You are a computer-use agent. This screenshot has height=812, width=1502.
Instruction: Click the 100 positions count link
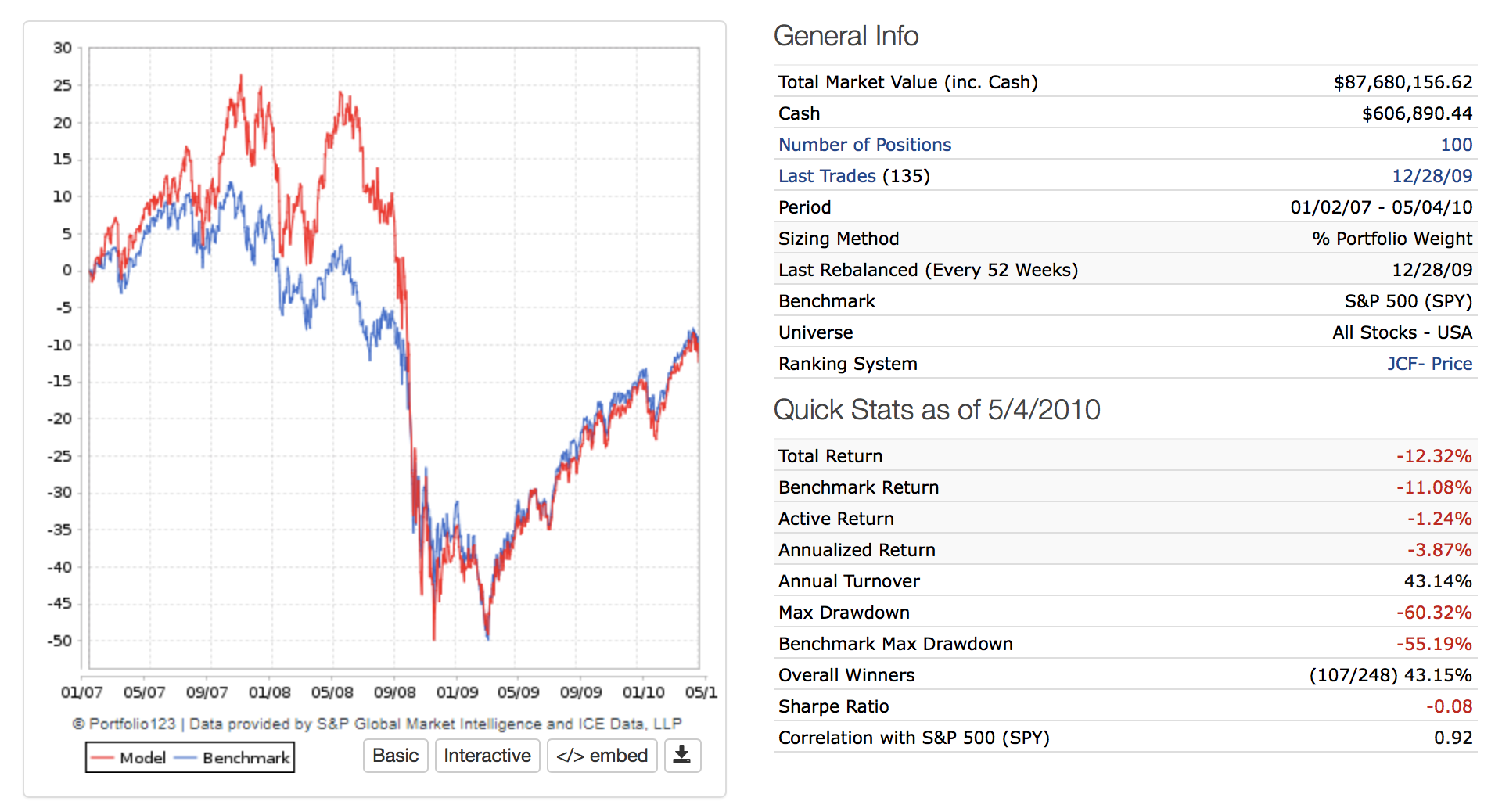pyautogui.click(x=1456, y=145)
